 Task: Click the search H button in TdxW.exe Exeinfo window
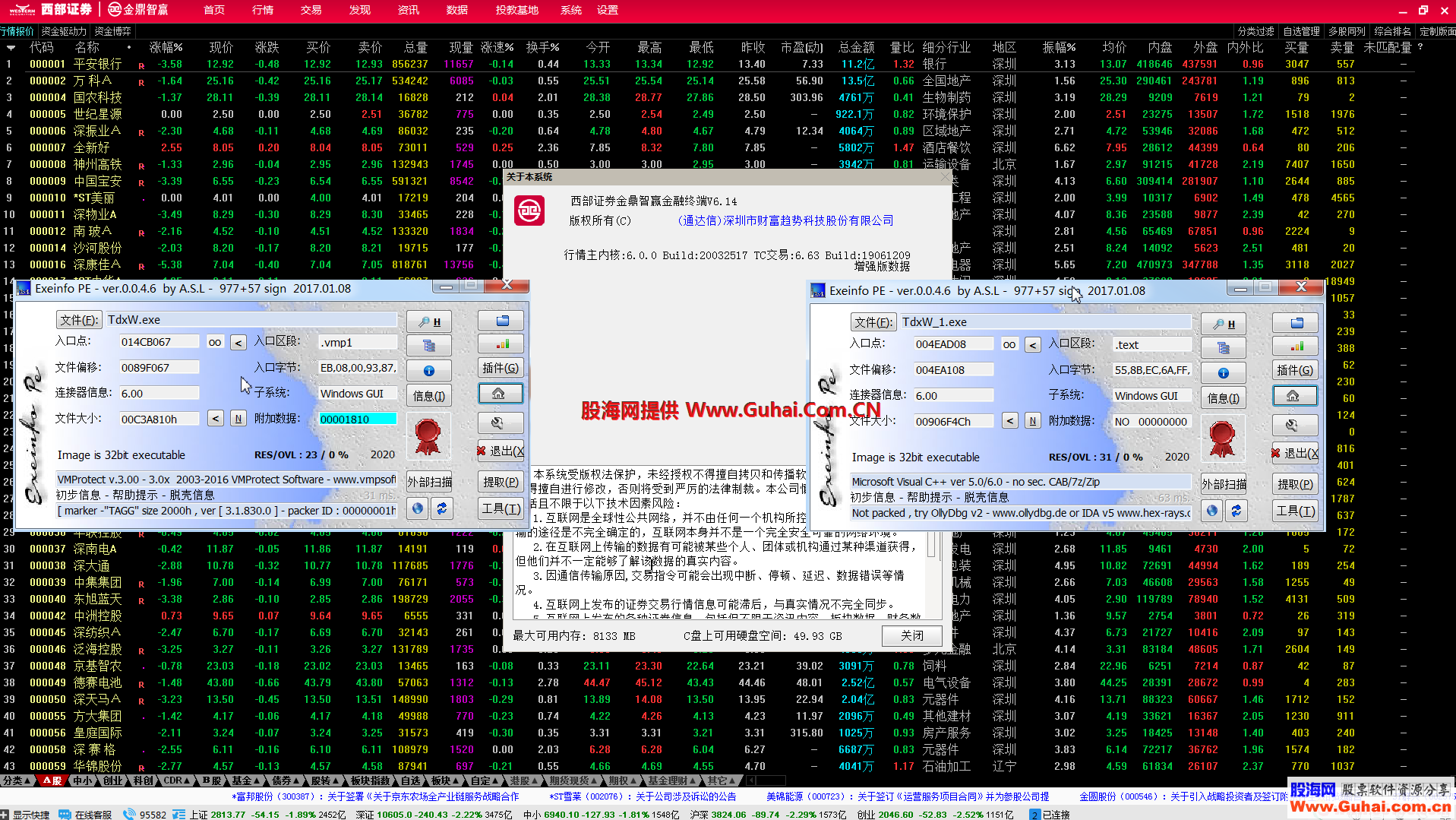coord(429,321)
